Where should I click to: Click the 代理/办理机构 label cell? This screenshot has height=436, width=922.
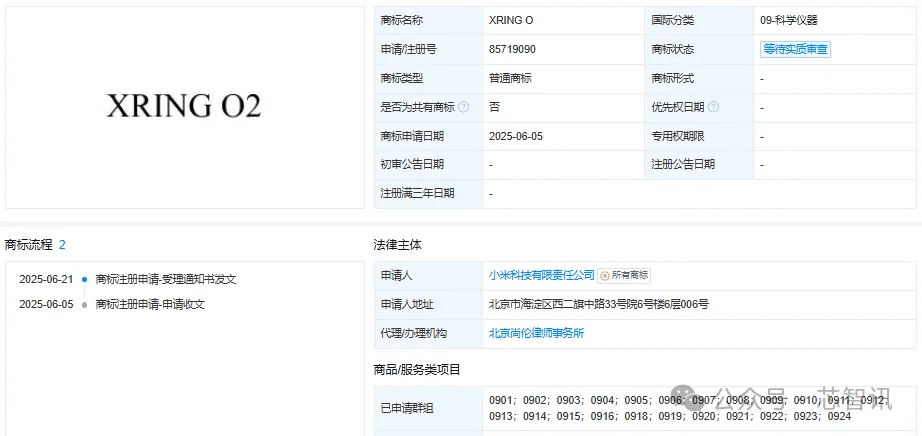[428, 334]
